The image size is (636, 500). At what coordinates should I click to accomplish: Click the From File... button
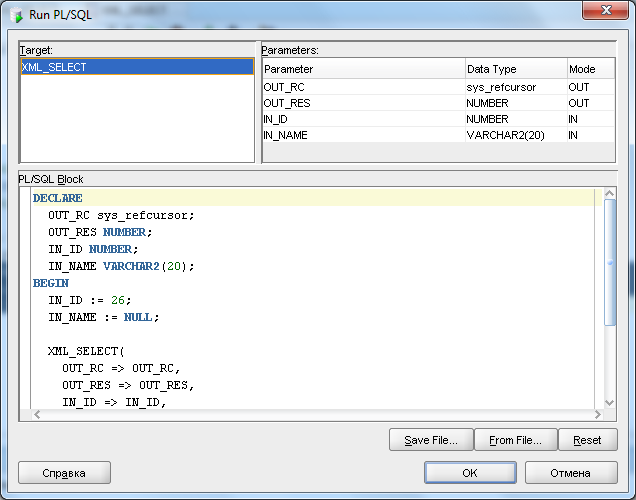[x=516, y=440]
